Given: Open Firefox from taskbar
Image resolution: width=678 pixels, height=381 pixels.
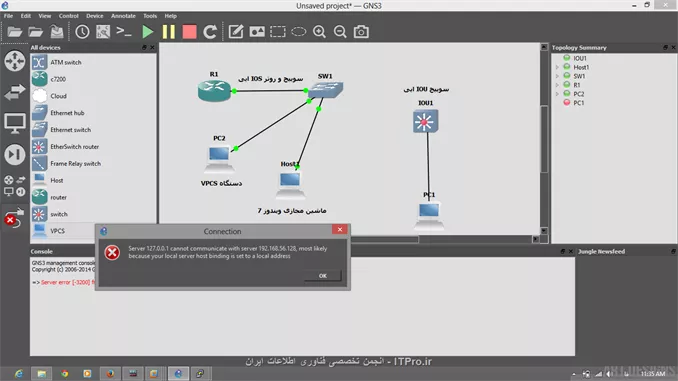Looking at the screenshot, I should pyautogui.click(x=110, y=374).
